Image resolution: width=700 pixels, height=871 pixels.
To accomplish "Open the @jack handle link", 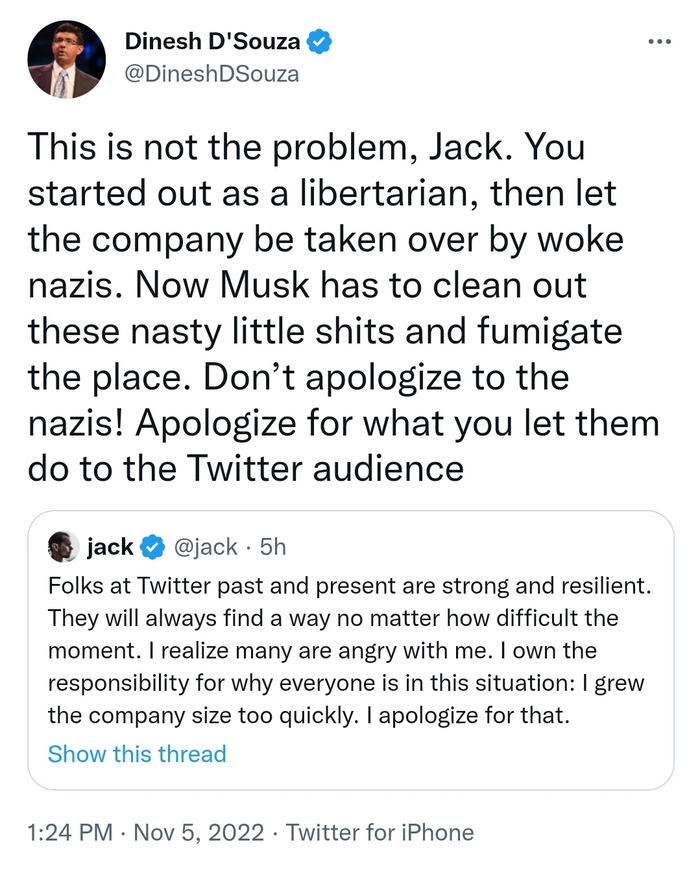I will pyautogui.click(x=205, y=546).
